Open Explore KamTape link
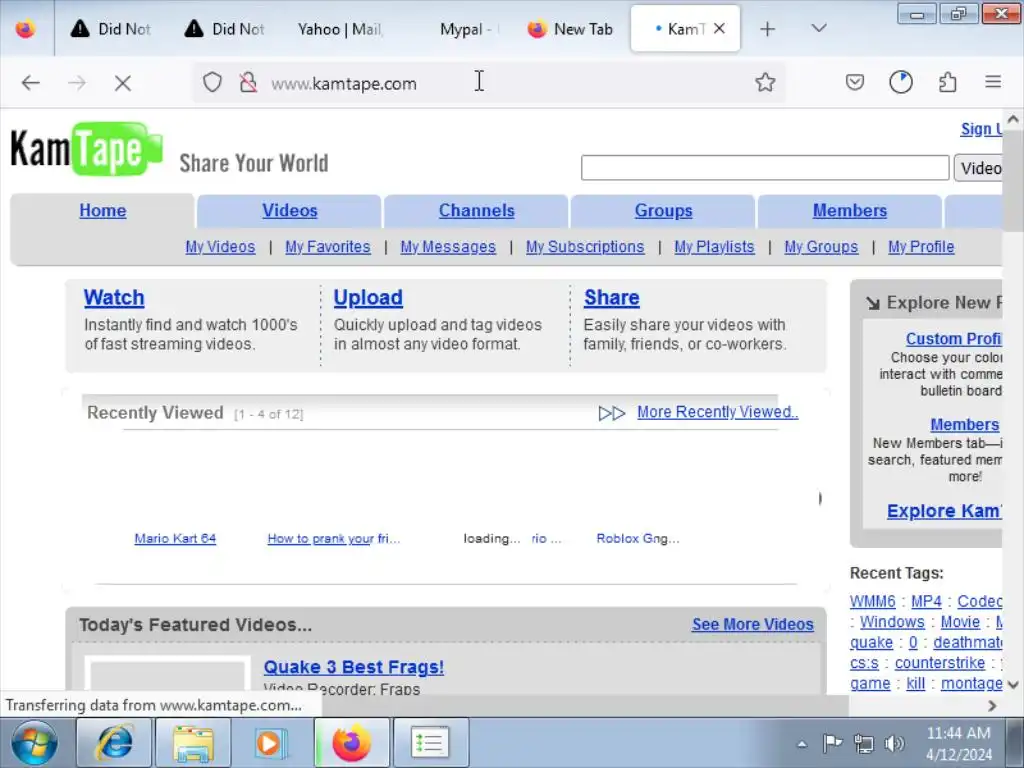The width and height of the screenshot is (1024, 768). 944,511
